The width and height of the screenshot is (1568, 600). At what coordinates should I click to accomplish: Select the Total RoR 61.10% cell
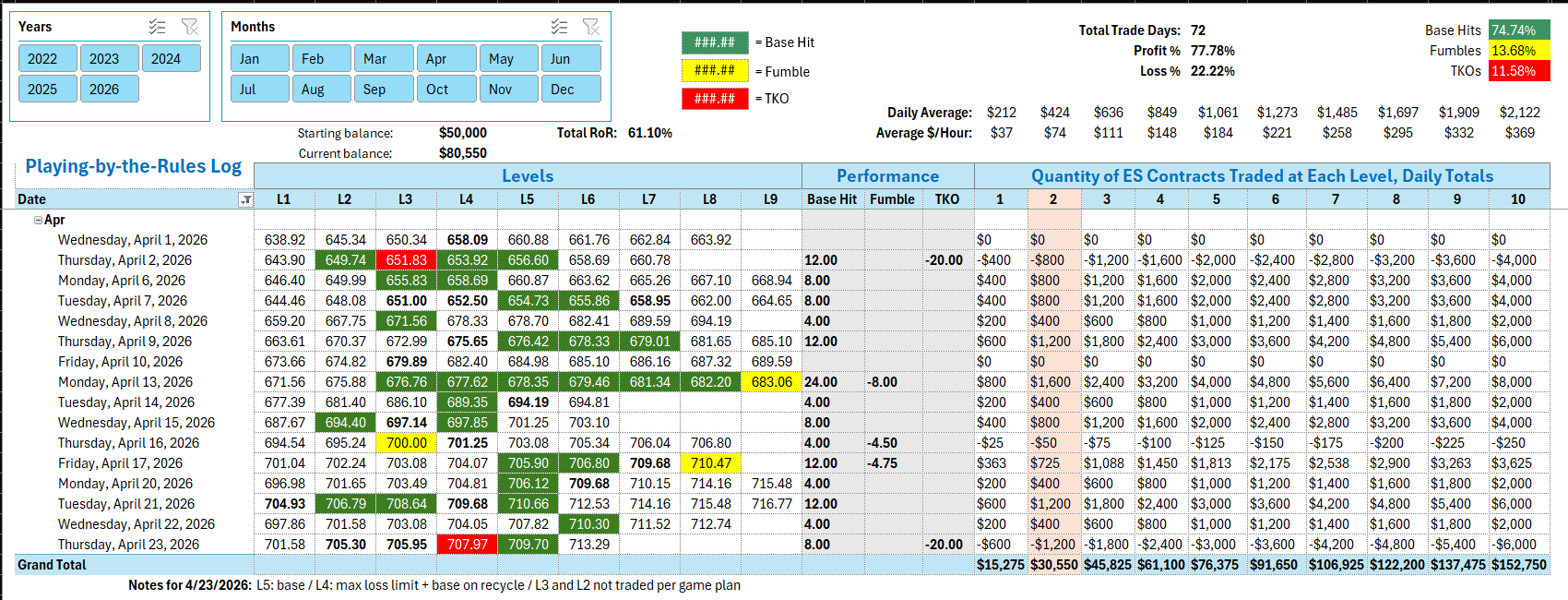tap(650, 133)
